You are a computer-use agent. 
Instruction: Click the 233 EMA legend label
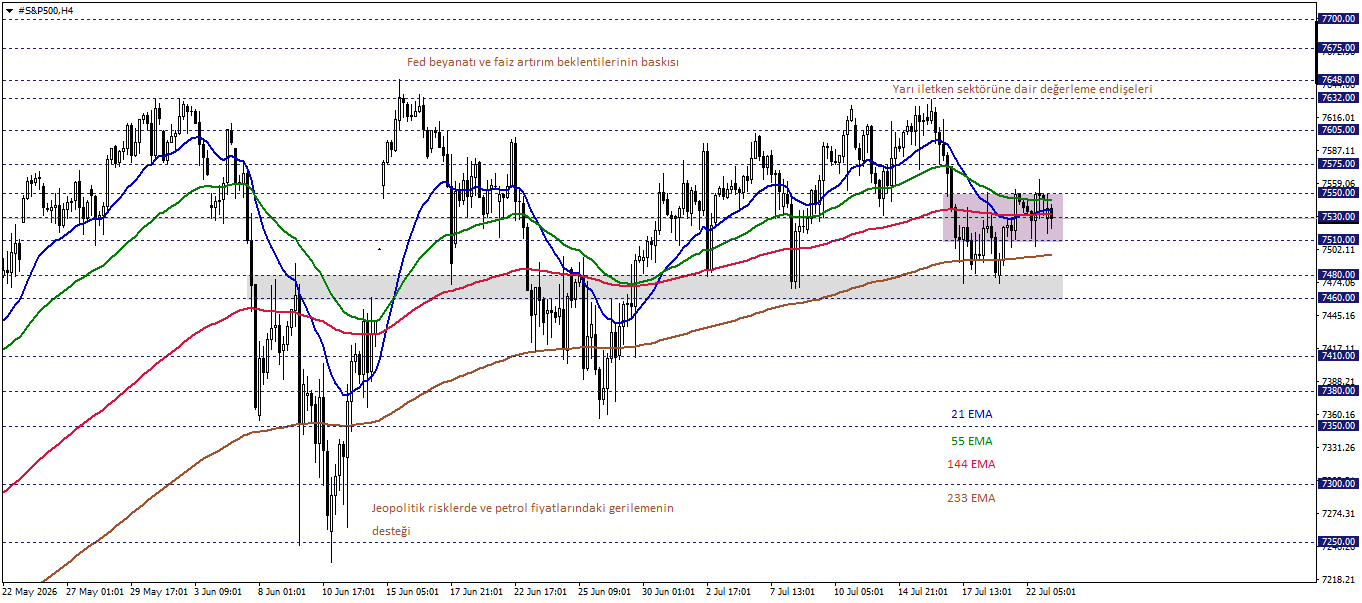[x=971, y=498]
